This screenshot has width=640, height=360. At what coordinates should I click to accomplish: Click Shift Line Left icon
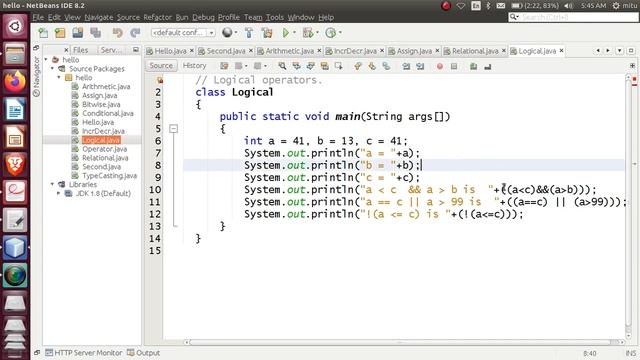coord(406,66)
